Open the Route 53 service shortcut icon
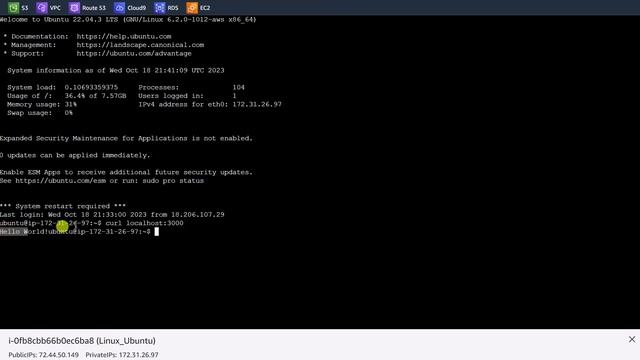This screenshot has height=360, width=640. [x=74, y=7]
